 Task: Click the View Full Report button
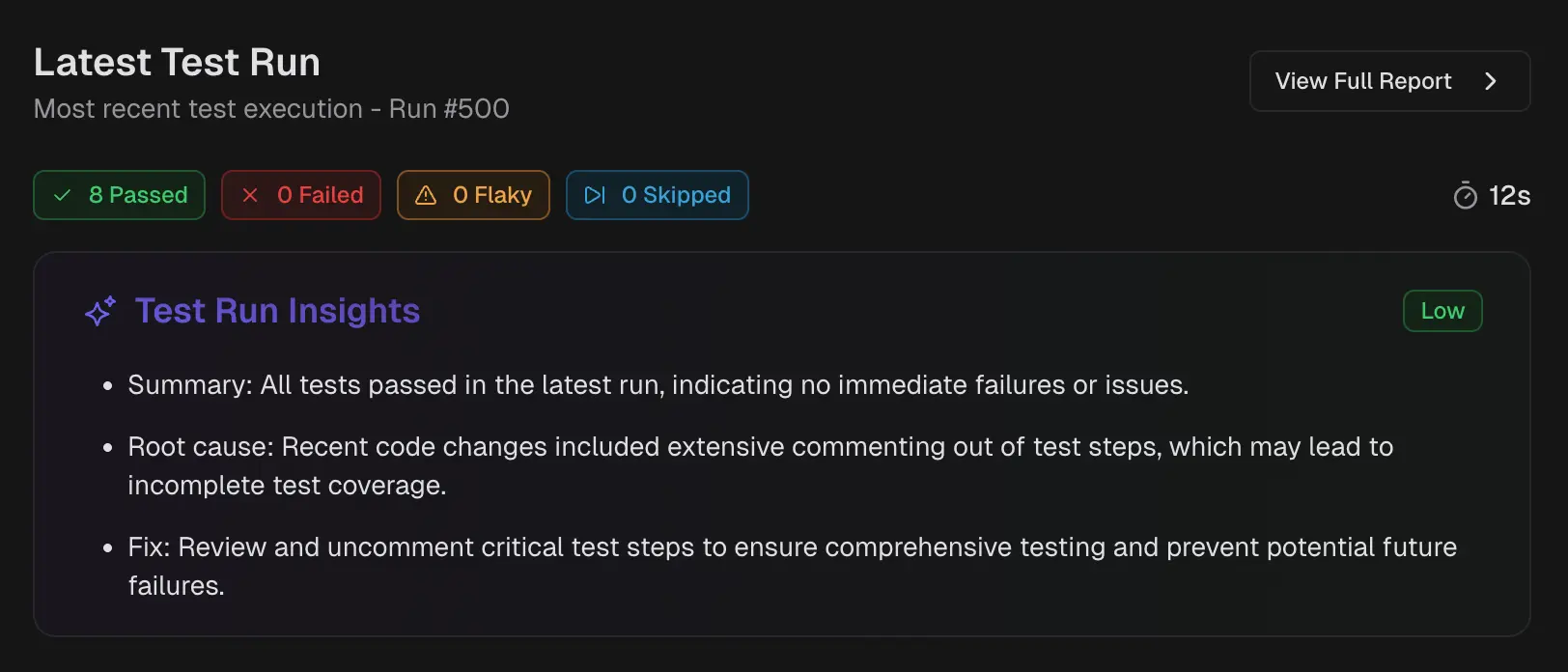[1362, 81]
